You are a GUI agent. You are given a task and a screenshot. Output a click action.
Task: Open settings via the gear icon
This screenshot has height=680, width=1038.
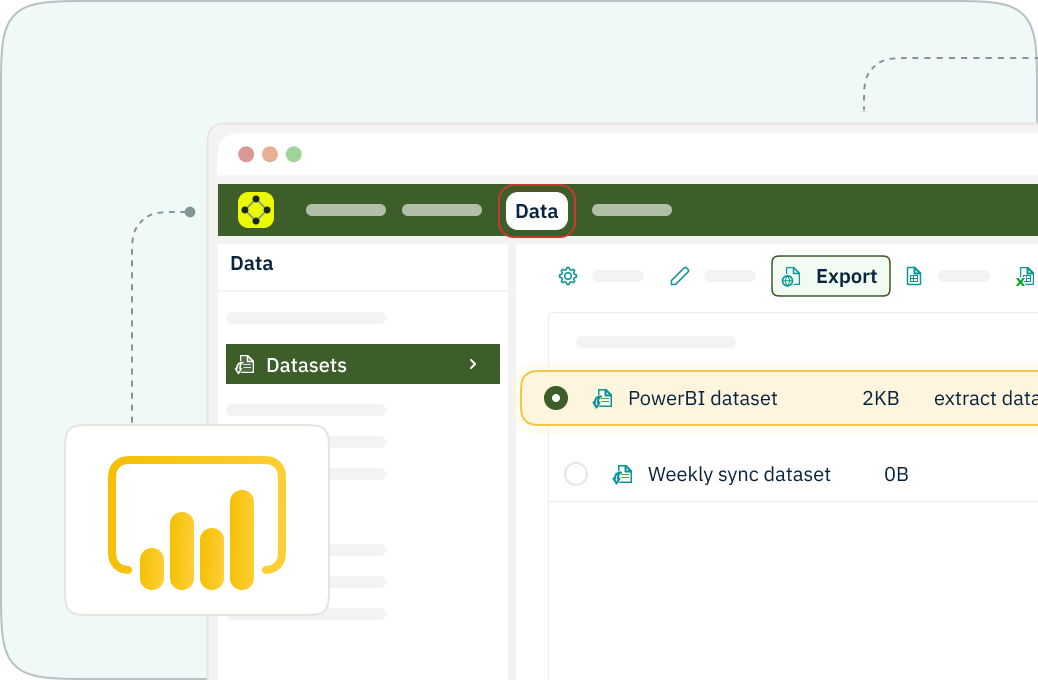(568, 276)
